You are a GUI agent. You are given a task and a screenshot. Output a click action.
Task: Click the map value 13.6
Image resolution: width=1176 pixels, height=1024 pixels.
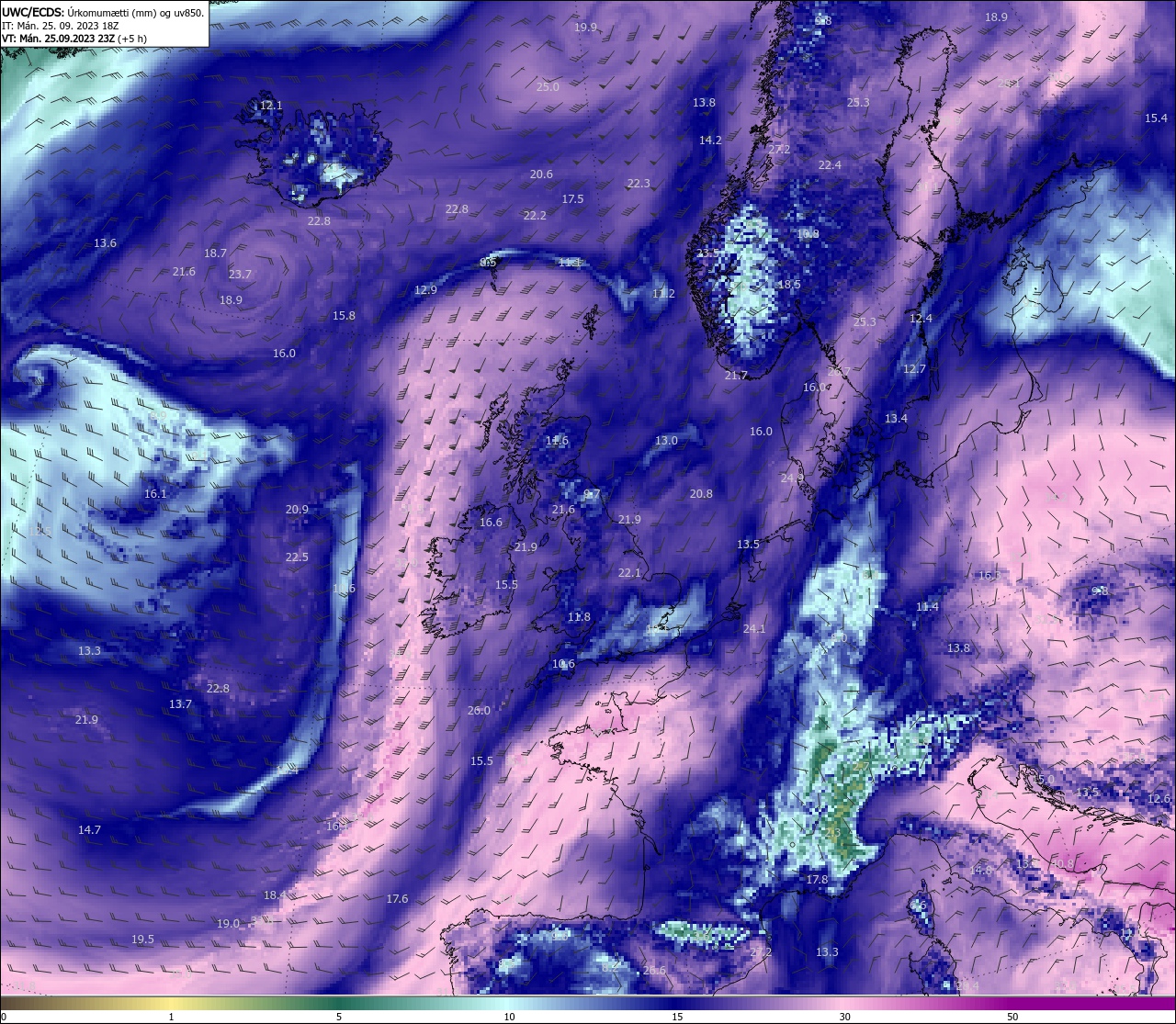[x=105, y=243]
